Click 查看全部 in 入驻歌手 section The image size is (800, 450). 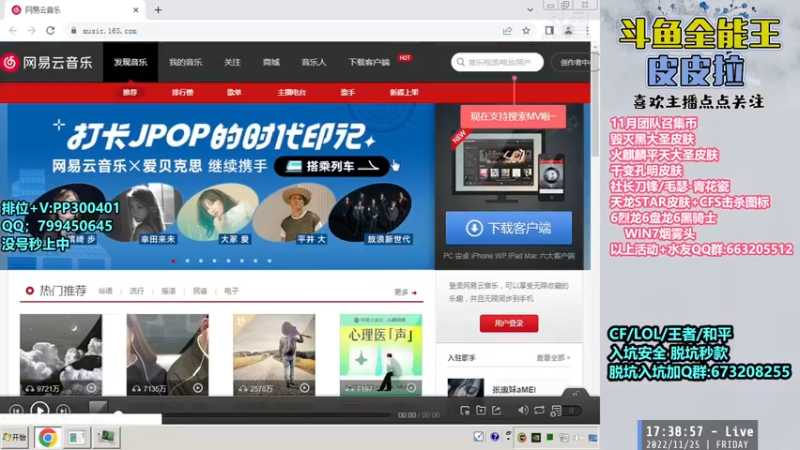tap(553, 358)
